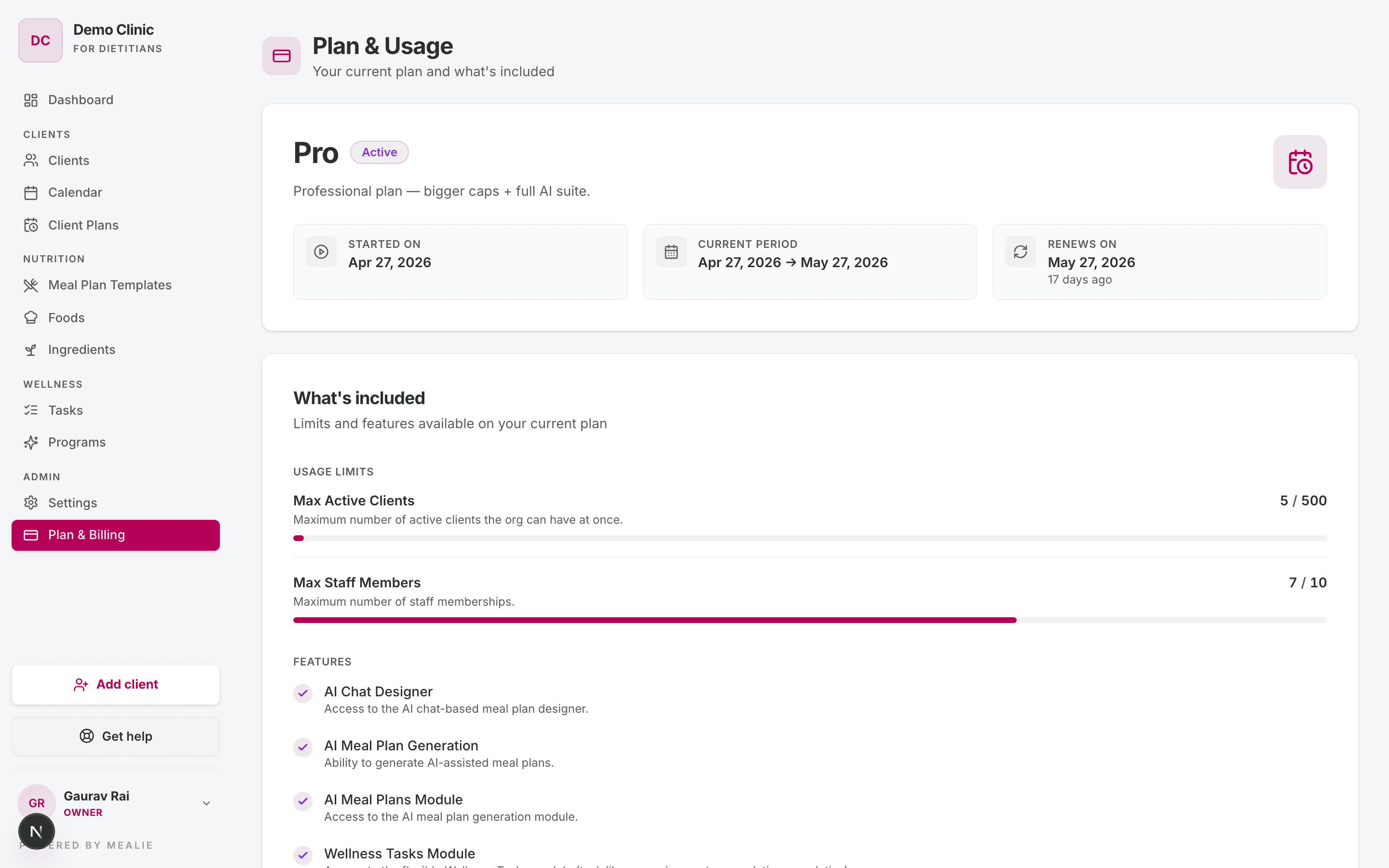Click the "What's included" heading

click(x=359, y=398)
